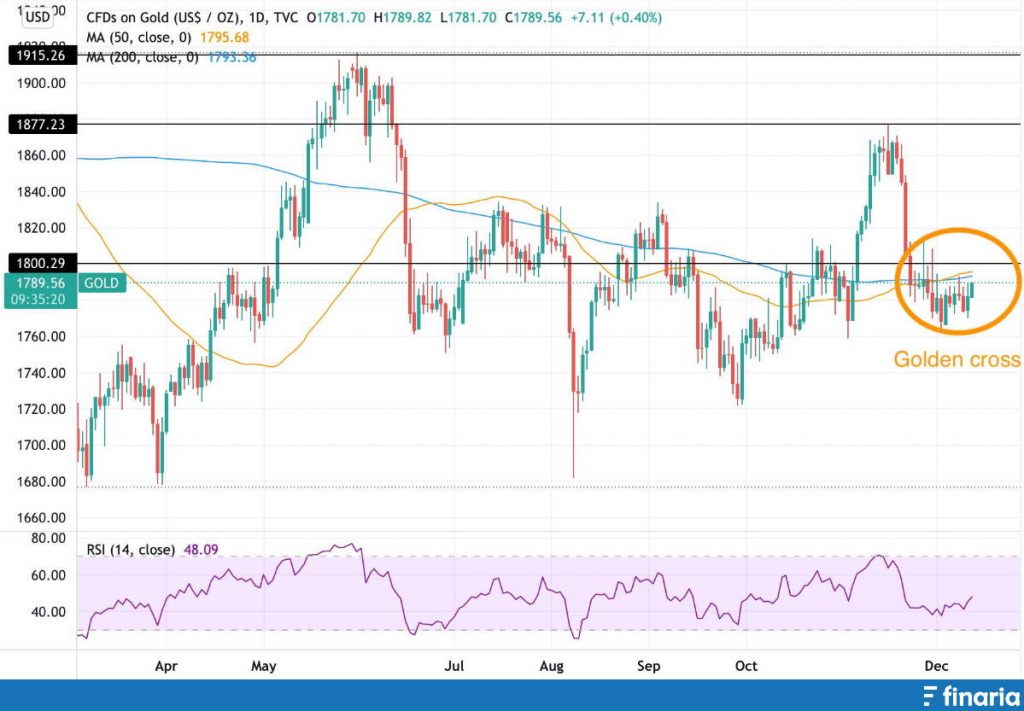Click the 1720.00 price axis label
The height and width of the screenshot is (711, 1024).
pos(42,409)
